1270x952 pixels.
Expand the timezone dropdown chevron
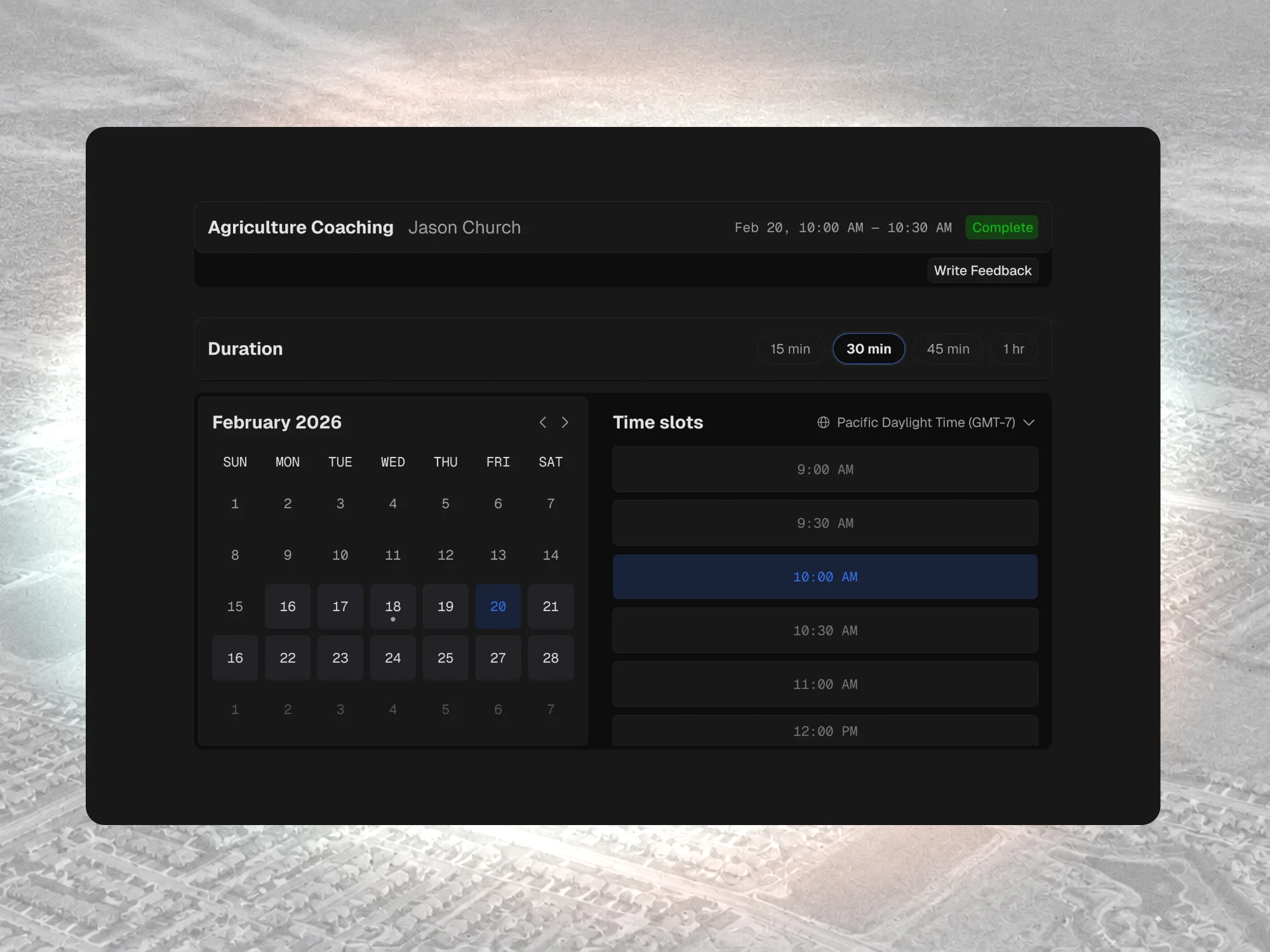[1029, 423]
